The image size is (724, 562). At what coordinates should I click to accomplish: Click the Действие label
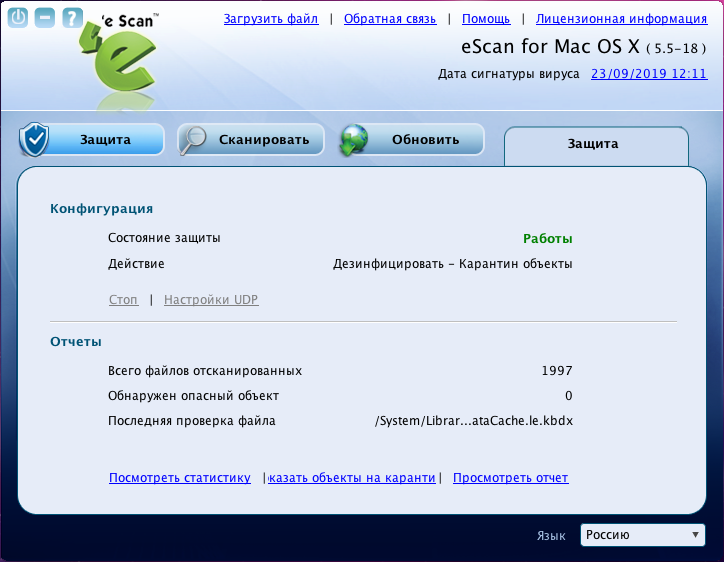136,264
